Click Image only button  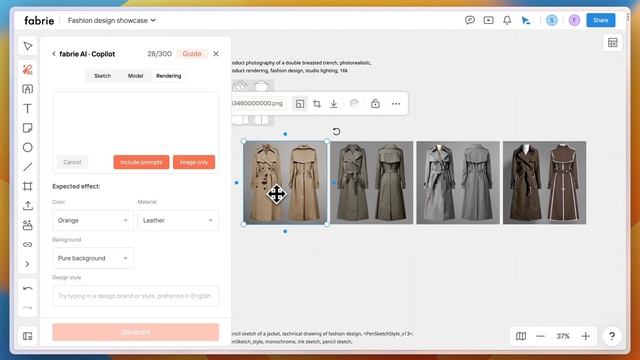pyautogui.click(x=194, y=162)
